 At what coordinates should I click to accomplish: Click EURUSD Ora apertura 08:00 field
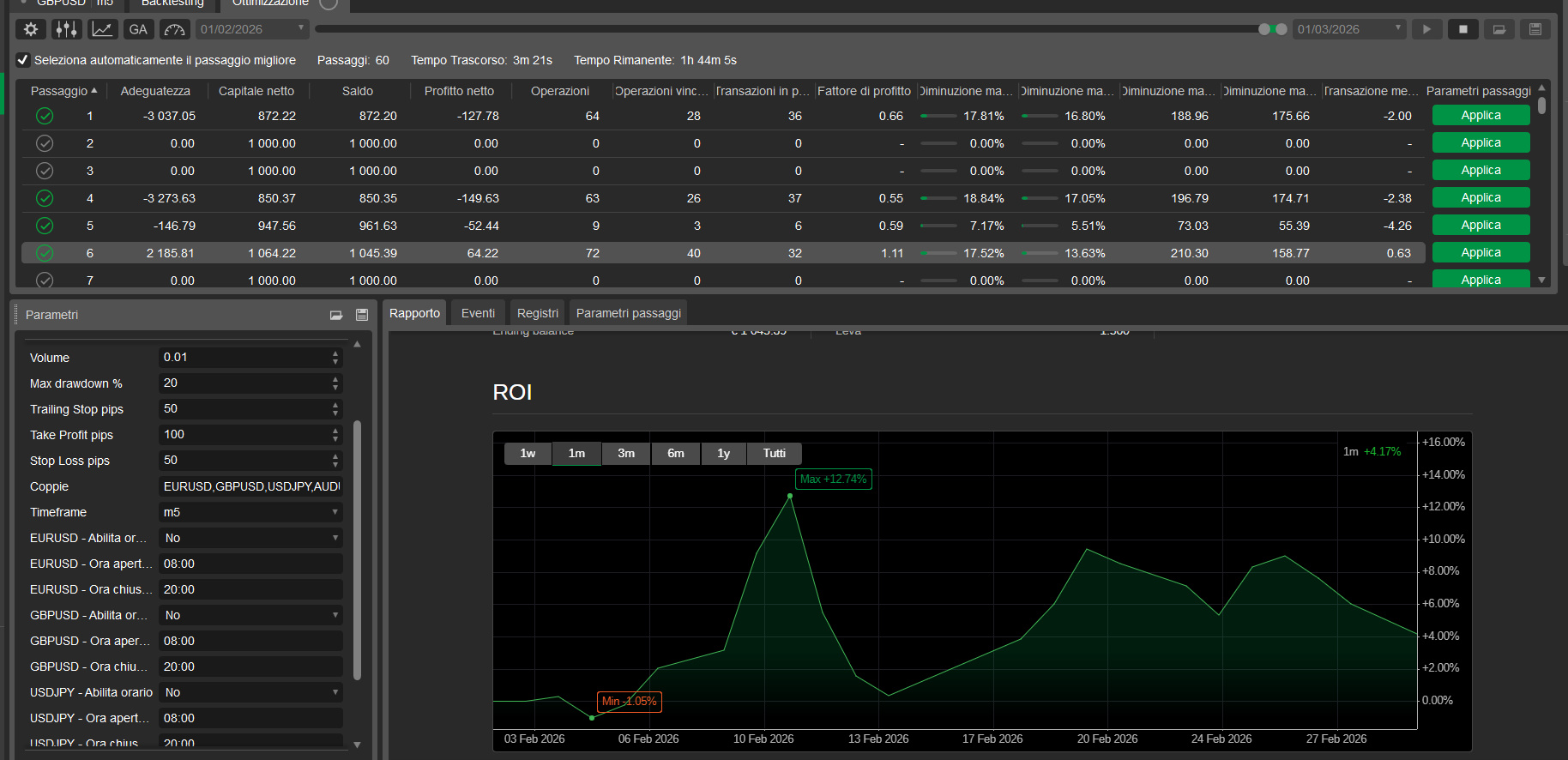pyautogui.click(x=250, y=564)
